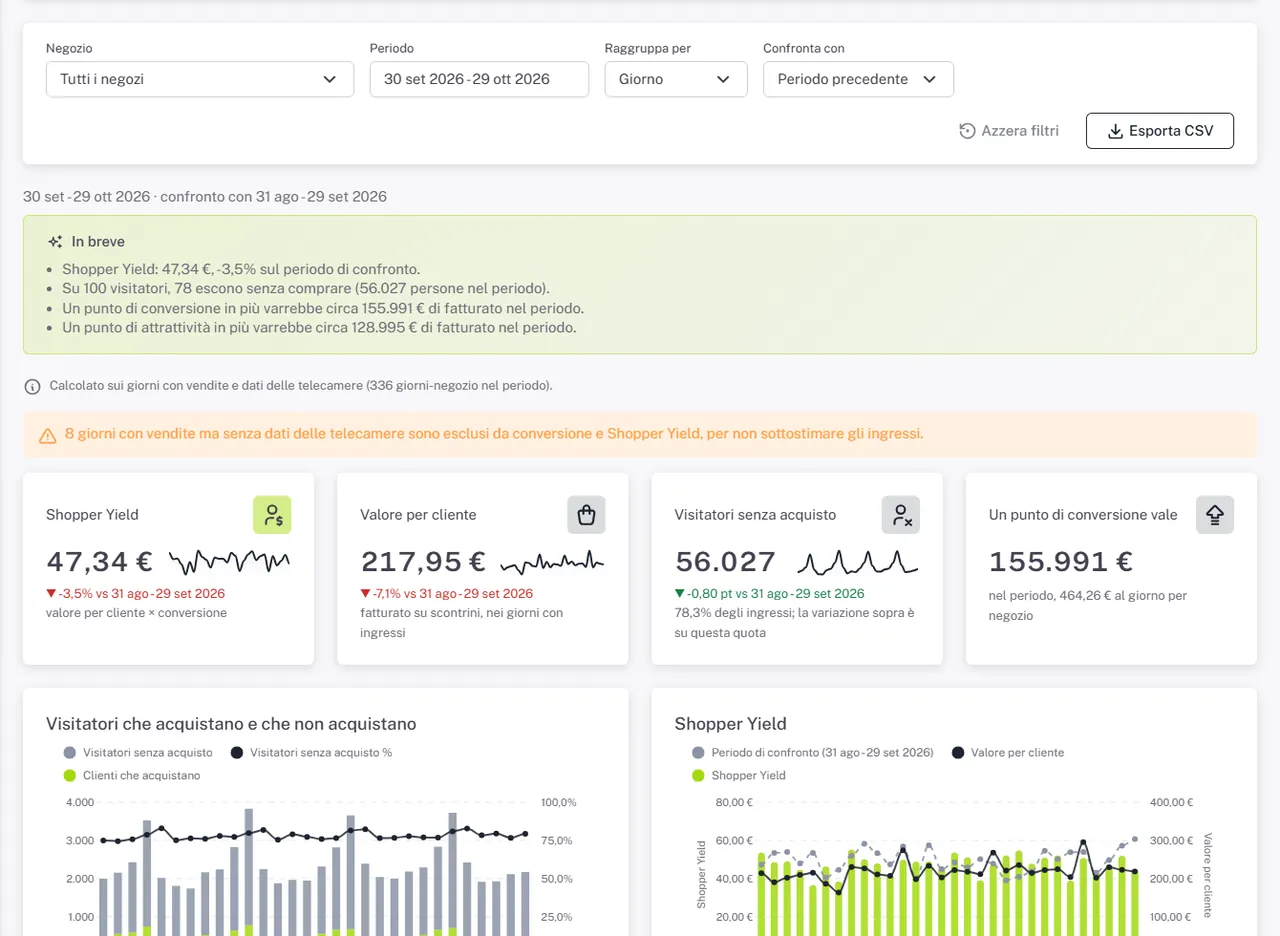Viewport: 1280px width, 936px height.
Task: Click the info icon beside Calcolato sui giorni
Action: tap(32, 386)
